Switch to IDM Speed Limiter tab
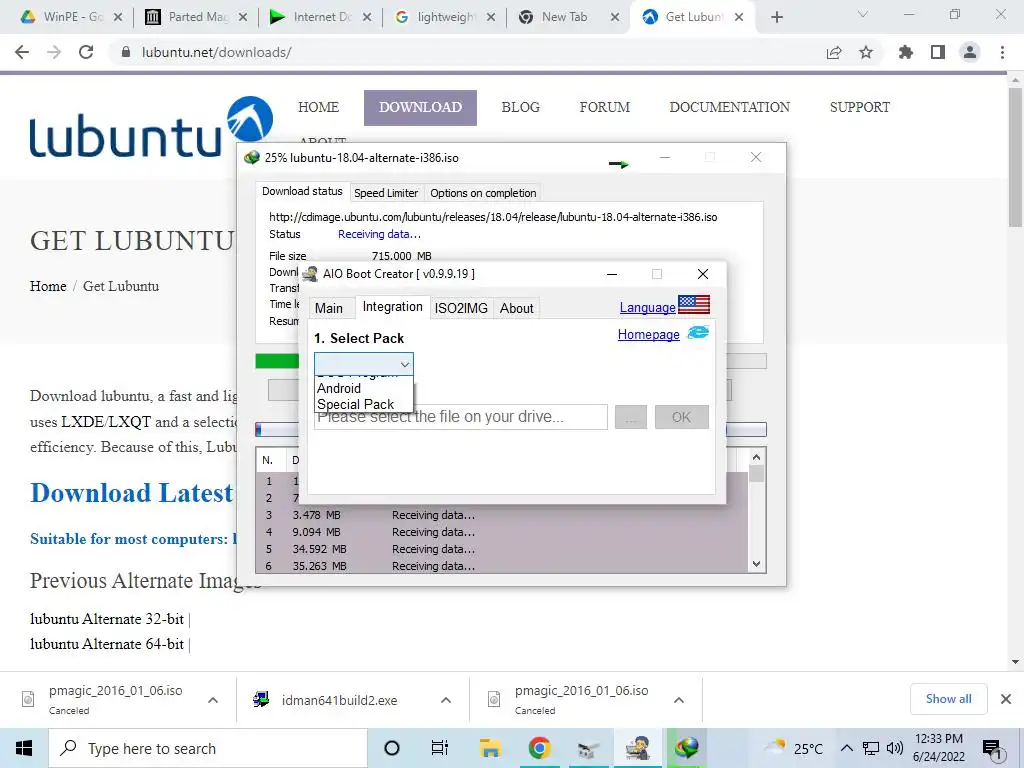Screen dimensions: 1024x768 [x=386, y=193]
